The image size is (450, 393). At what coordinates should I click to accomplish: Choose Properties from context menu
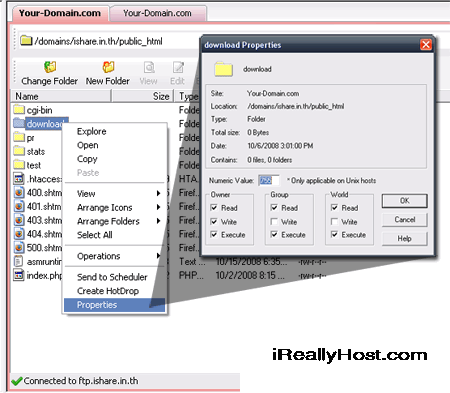pos(114,305)
